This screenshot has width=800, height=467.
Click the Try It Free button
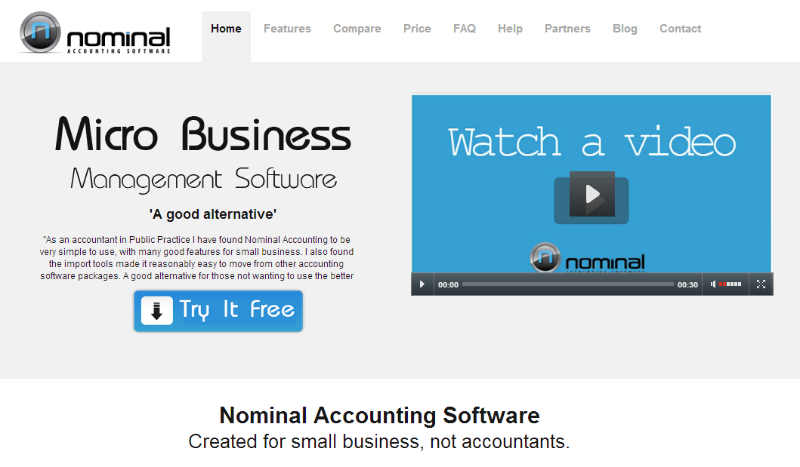tap(218, 311)
